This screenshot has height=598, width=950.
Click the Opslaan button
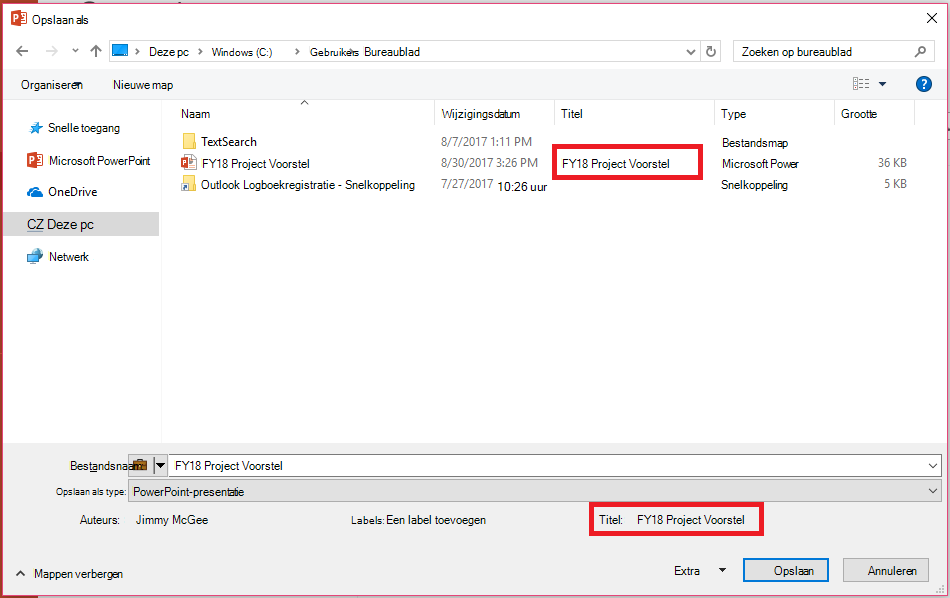[x=786, y=571]
